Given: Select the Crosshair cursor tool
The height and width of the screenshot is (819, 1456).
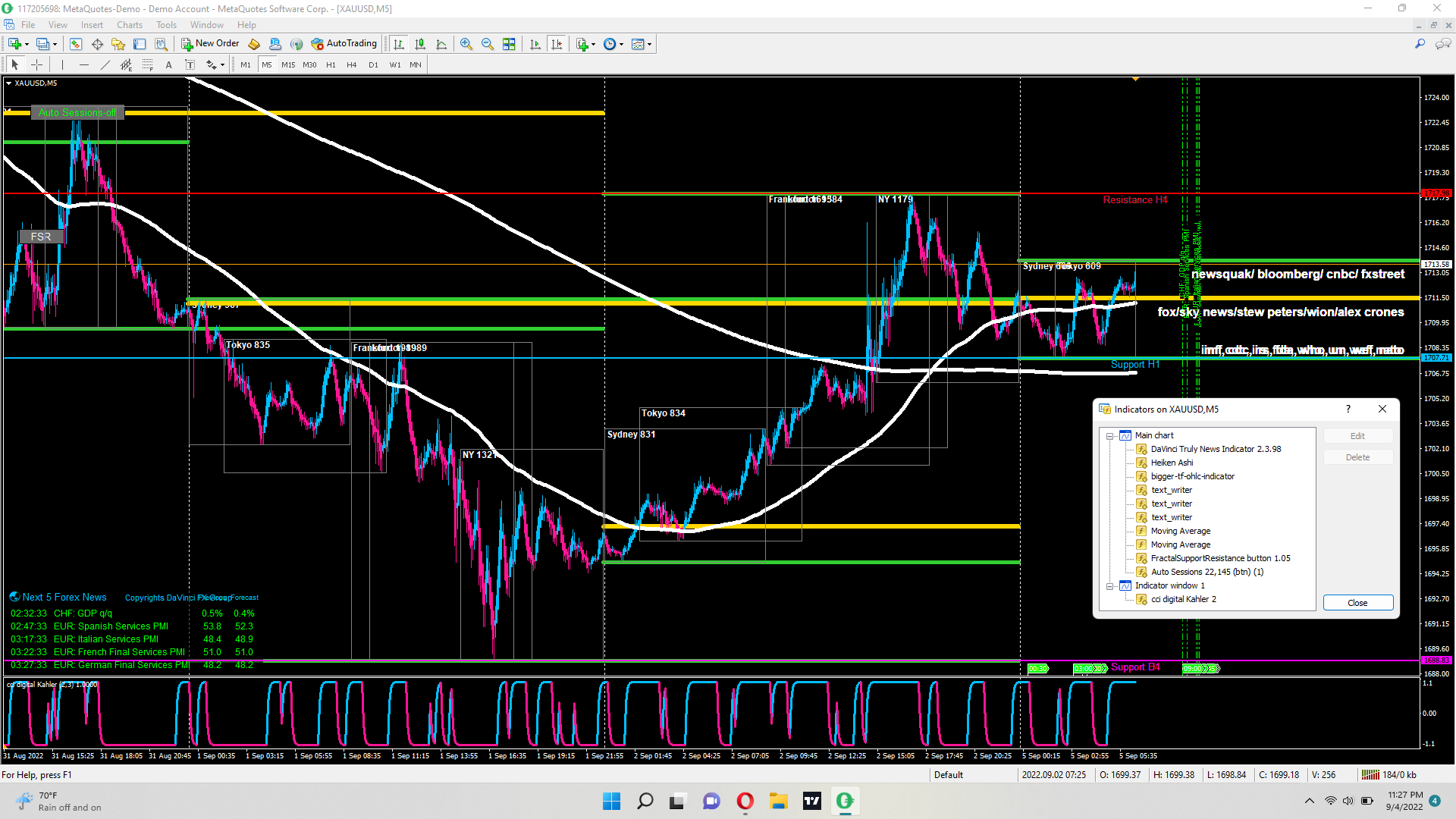Looking at the screenshot, I should pyautogui.click(x=36, y=64).
